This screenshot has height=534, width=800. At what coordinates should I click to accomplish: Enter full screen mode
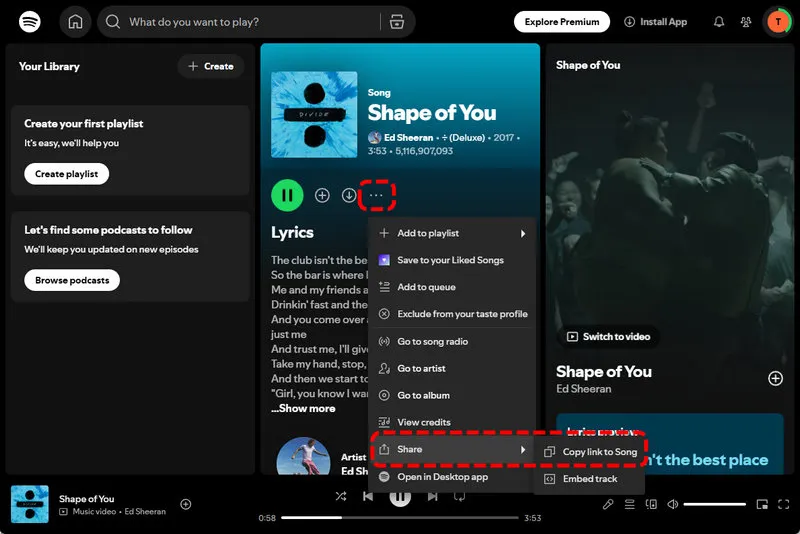click(784, 504)
